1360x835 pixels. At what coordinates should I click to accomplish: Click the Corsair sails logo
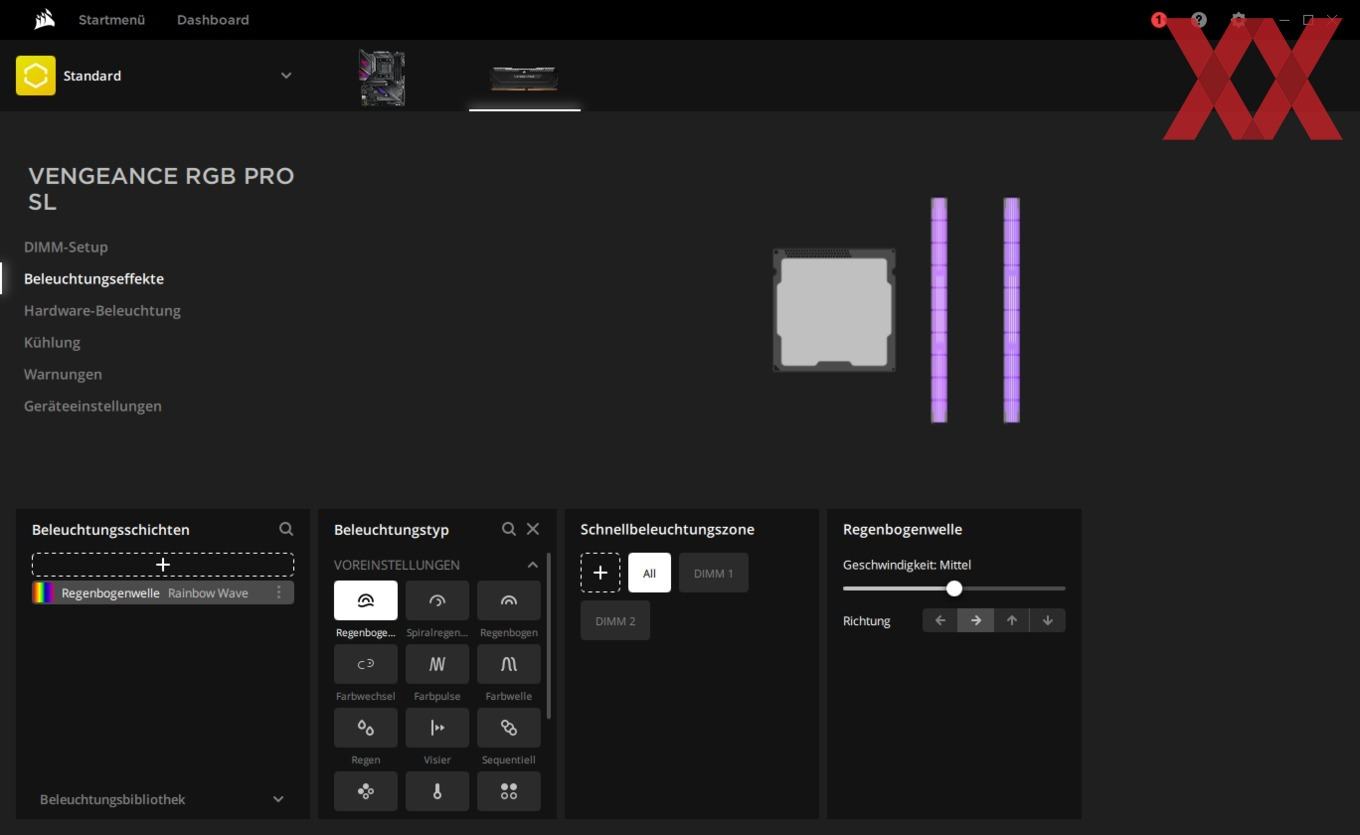pos(44,19)
